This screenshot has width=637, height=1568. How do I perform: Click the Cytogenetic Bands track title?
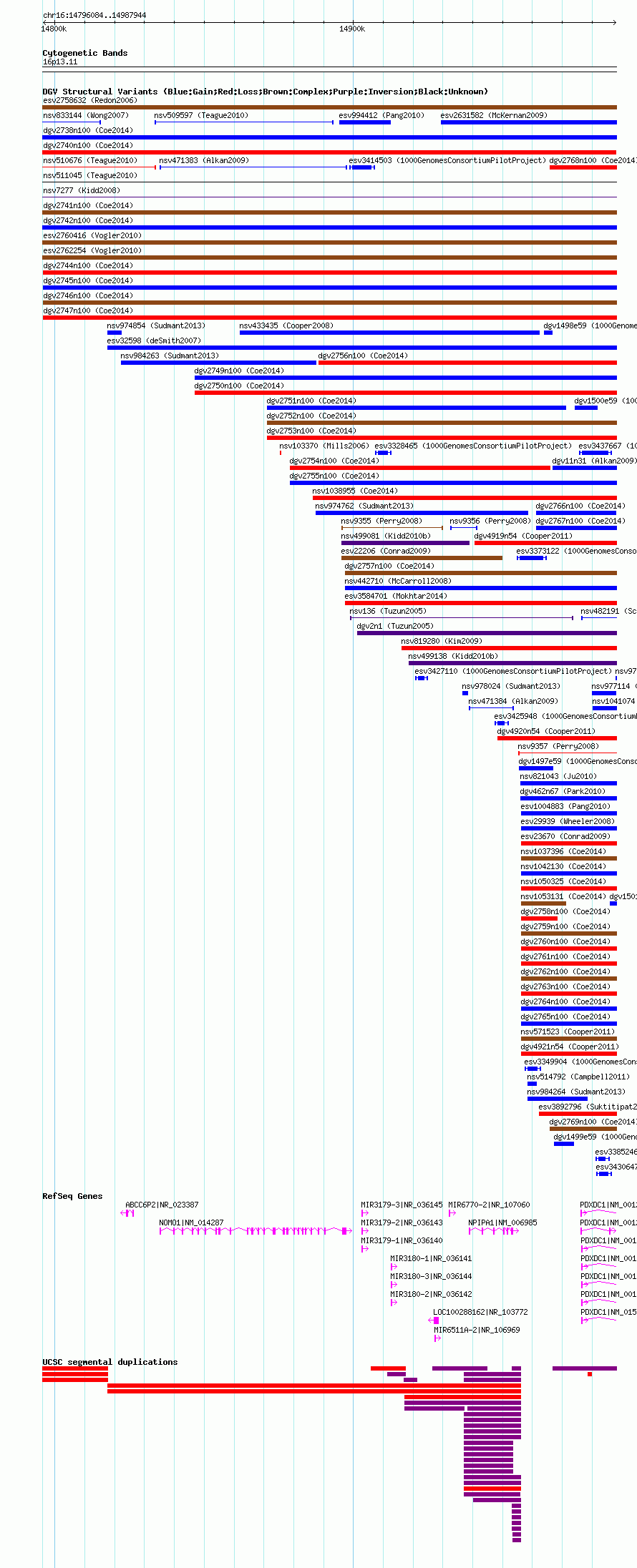coord(85,53)
